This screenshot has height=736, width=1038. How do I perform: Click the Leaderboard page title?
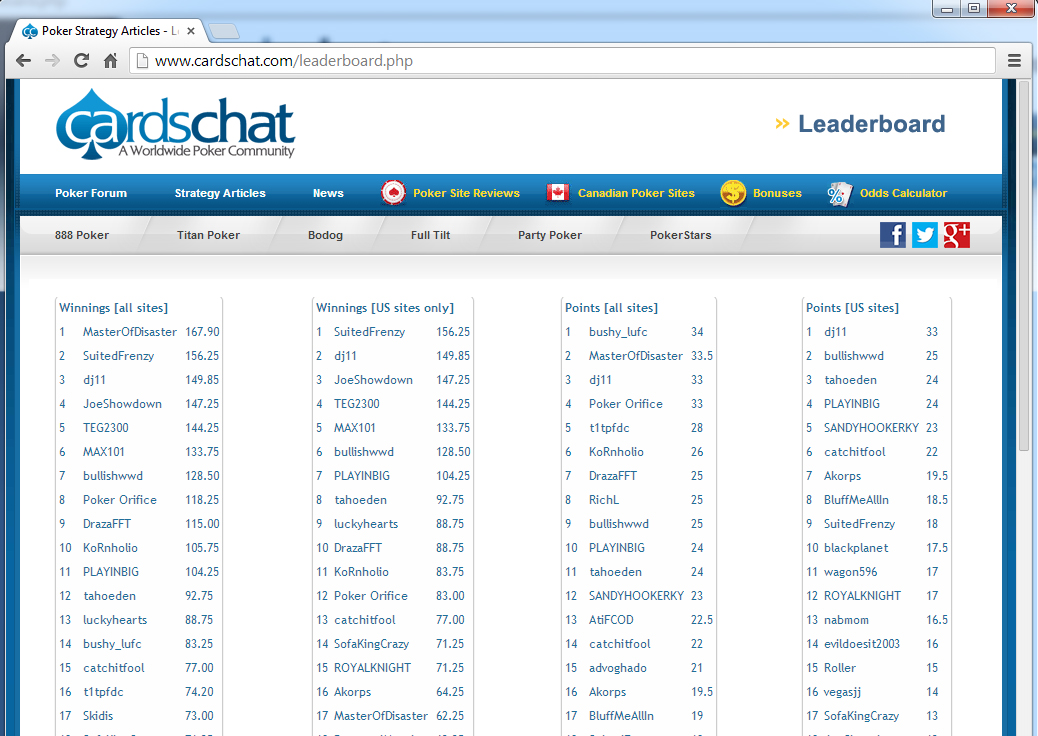coord(872,124)
